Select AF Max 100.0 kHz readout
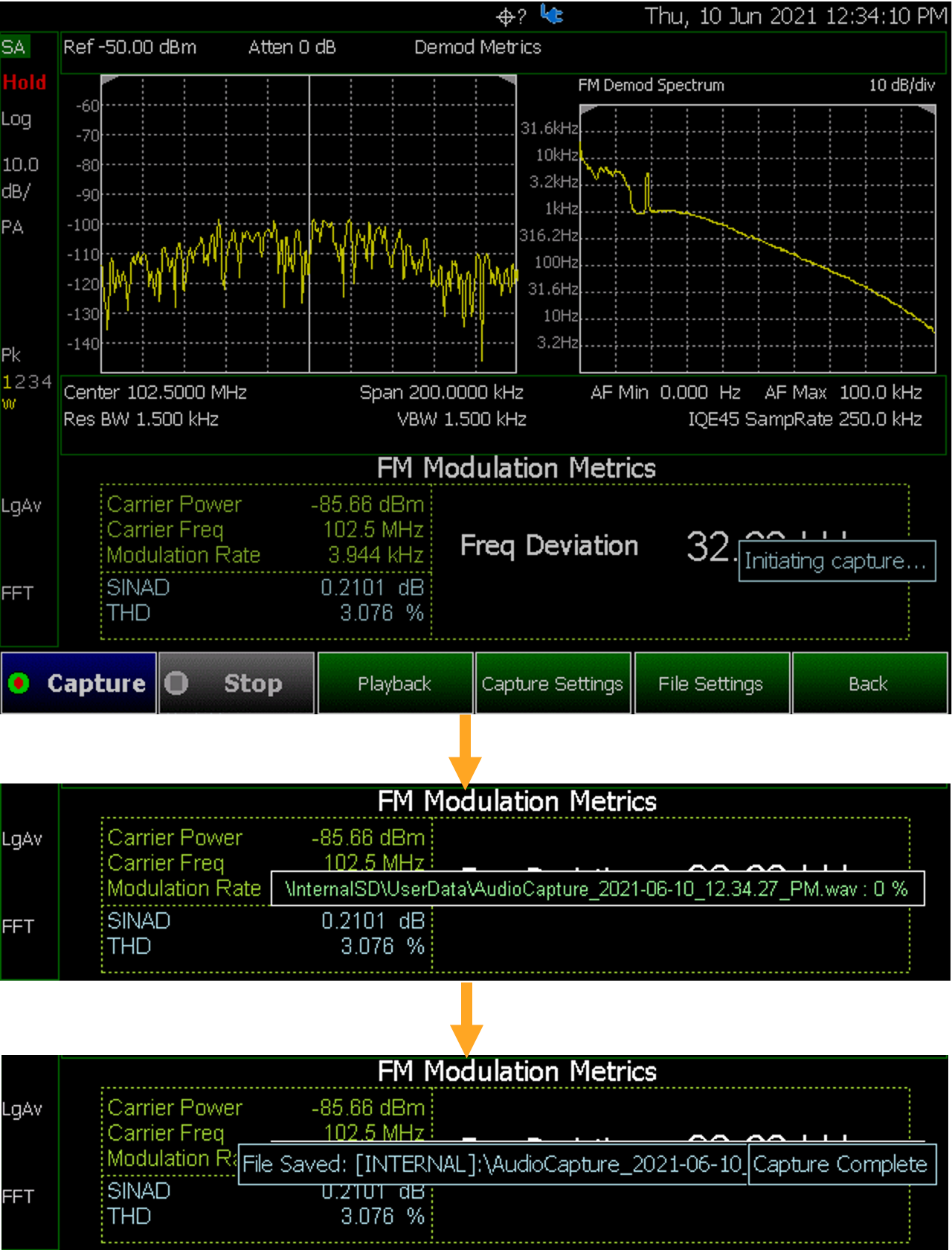 tap(843, 392)
